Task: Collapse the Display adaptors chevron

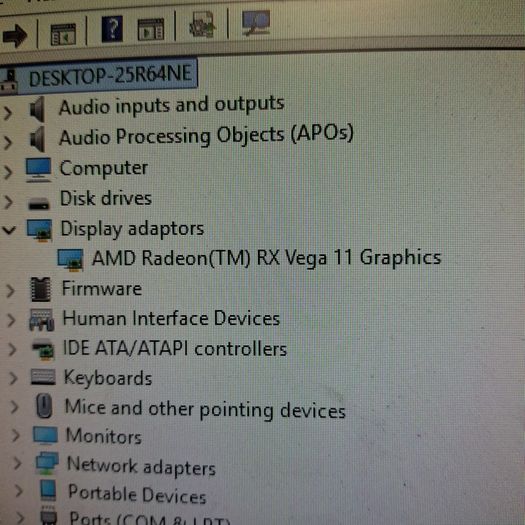Action: point(9,230)
